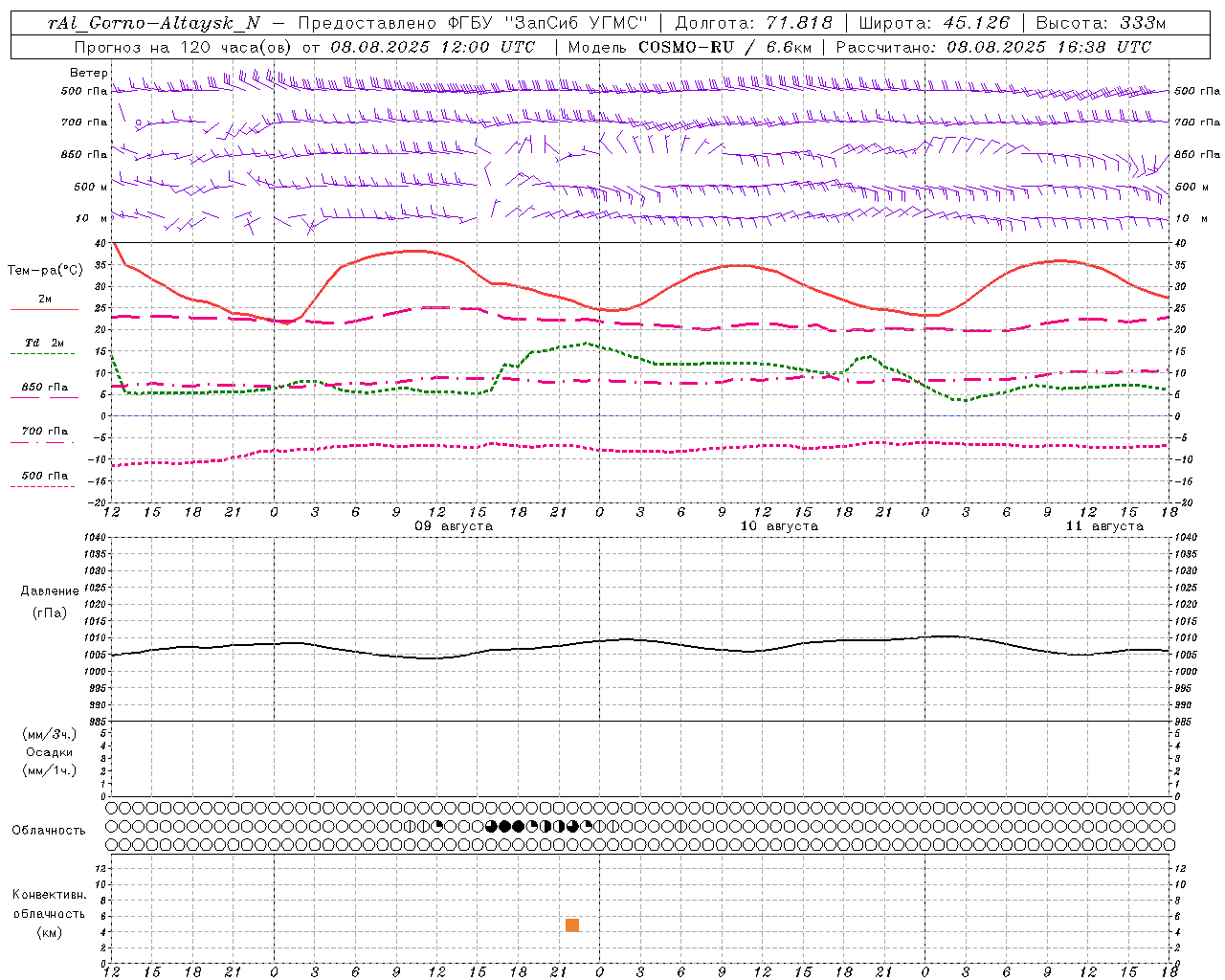This screenshot has height=980, width=1225.
Task: Click the 'Тем-ра(°C)' temperature axis label
Action: 45,271
